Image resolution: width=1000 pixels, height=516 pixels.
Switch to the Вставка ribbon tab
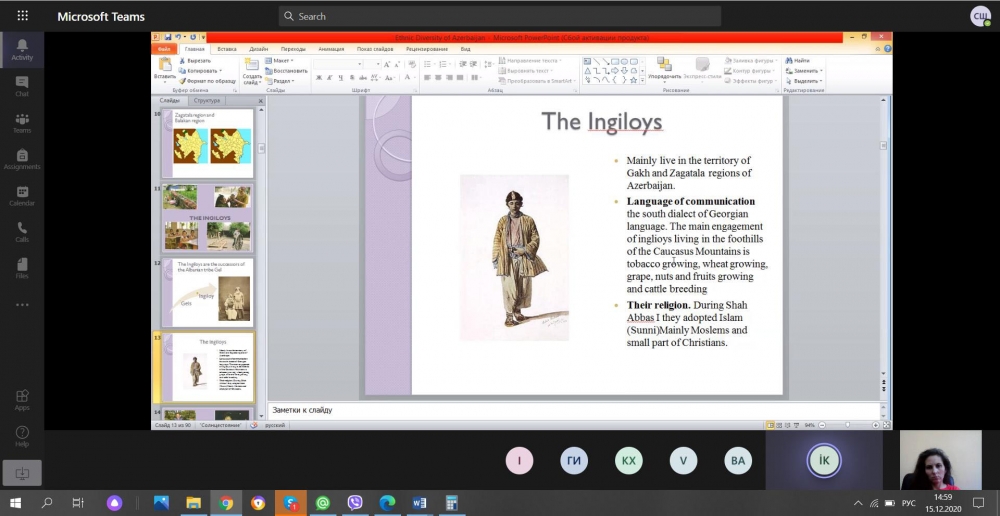[226, 48]
